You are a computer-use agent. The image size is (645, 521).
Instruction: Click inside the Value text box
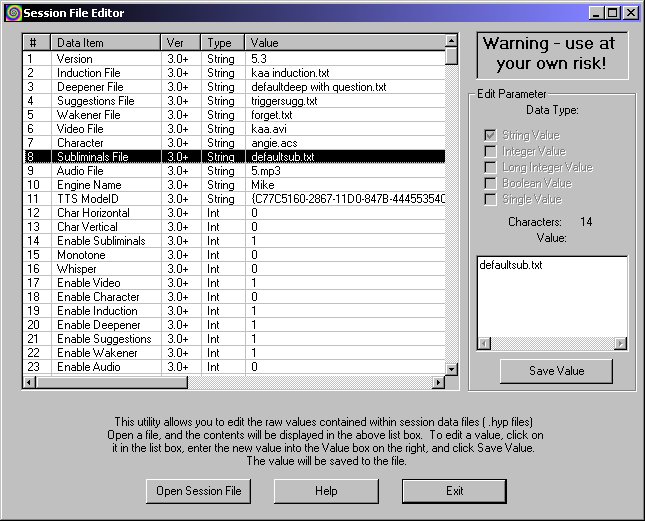pos(552,300)
